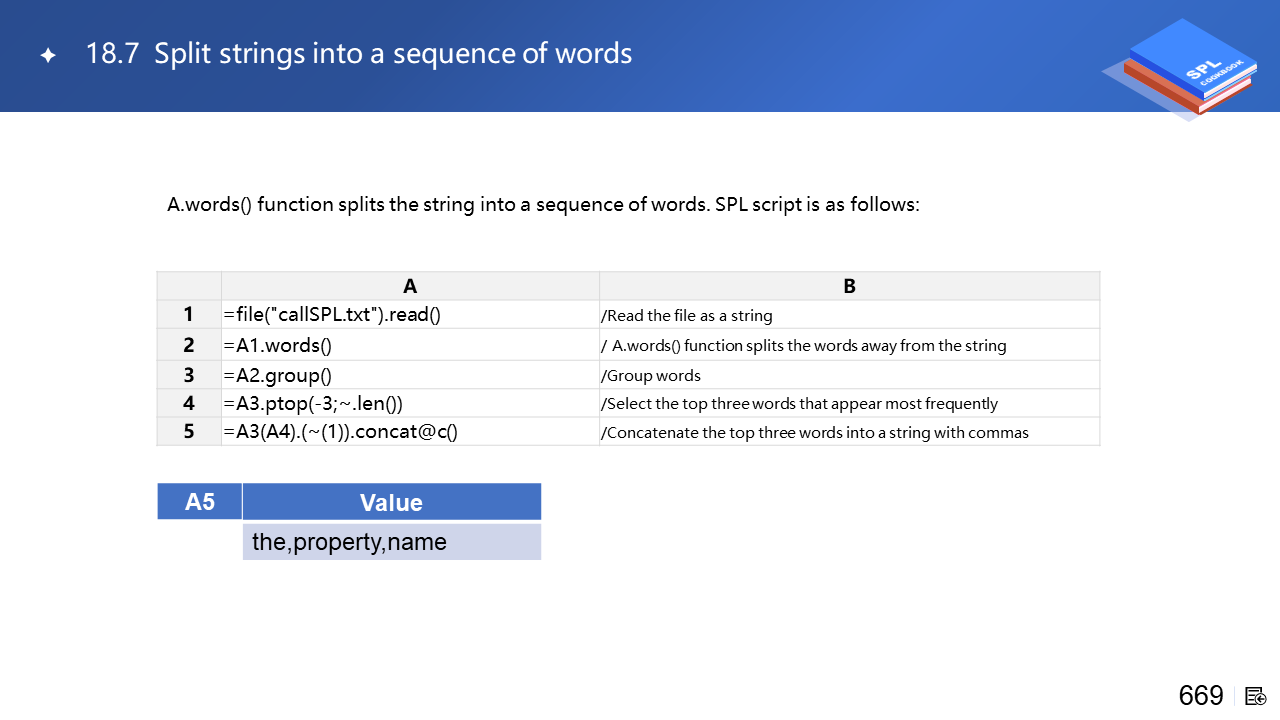Select row header 1 in the script table
Viewport: 1280px width, 720px height.
[x=189, y=315]
